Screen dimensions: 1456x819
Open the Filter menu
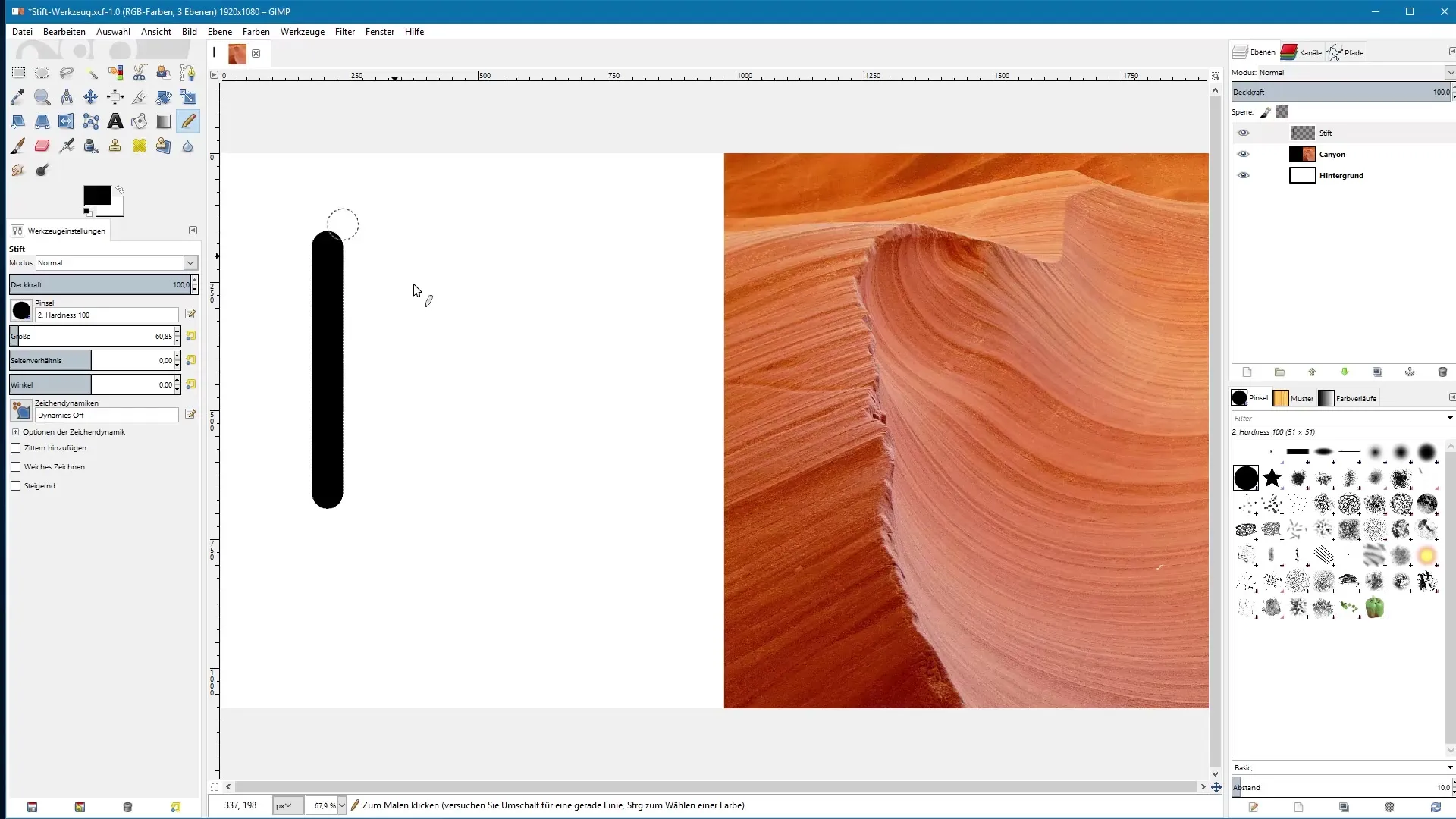(x=345, y=32)
